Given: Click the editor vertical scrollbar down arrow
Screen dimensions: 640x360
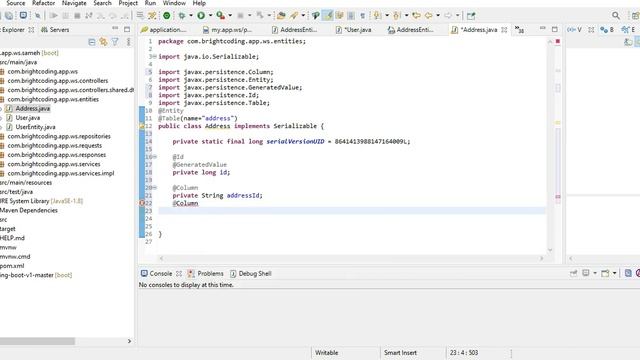Looking at the screenshot, I should (550, 250).
